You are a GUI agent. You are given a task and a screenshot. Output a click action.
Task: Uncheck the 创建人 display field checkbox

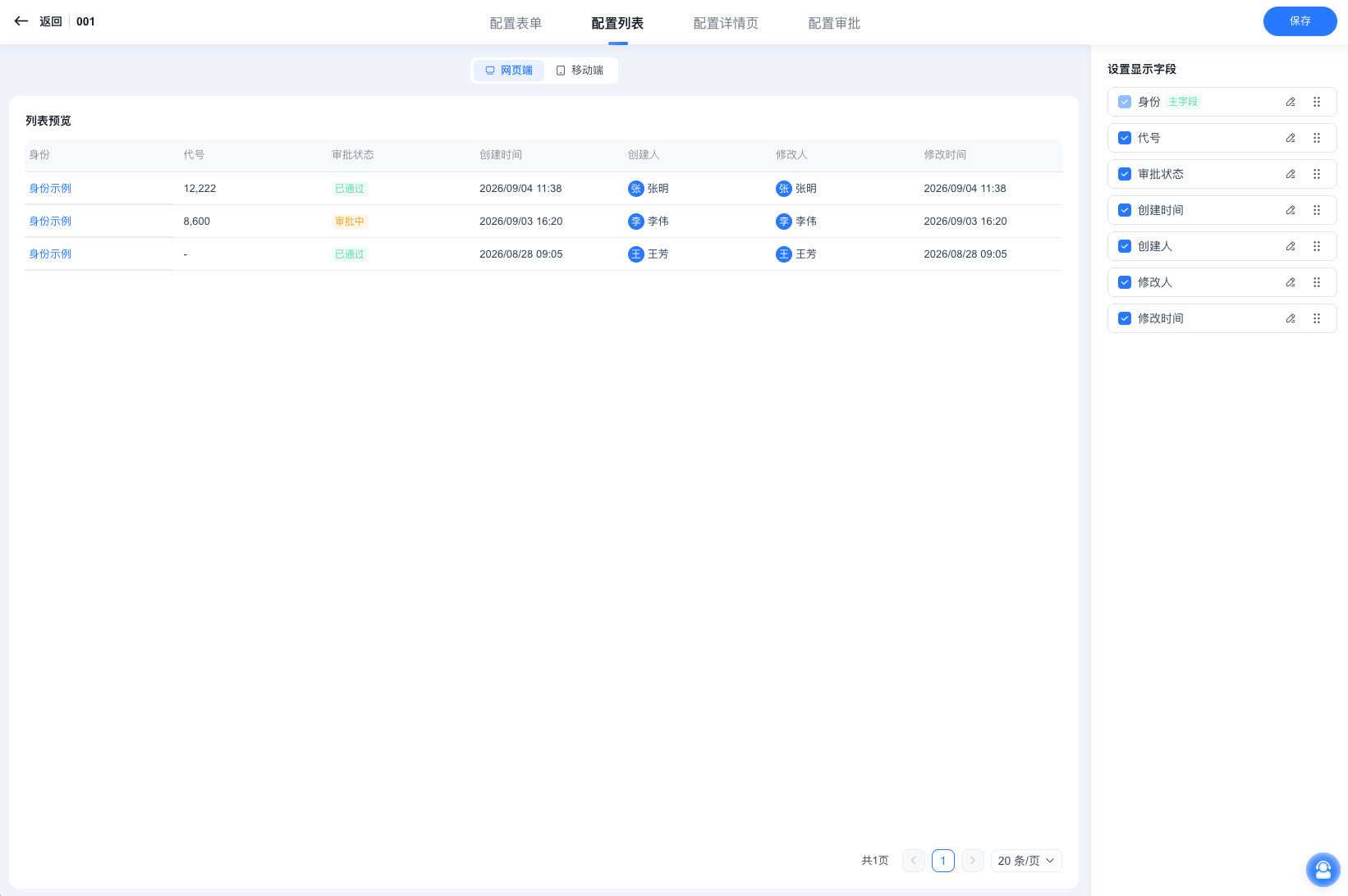point(1125,246)
